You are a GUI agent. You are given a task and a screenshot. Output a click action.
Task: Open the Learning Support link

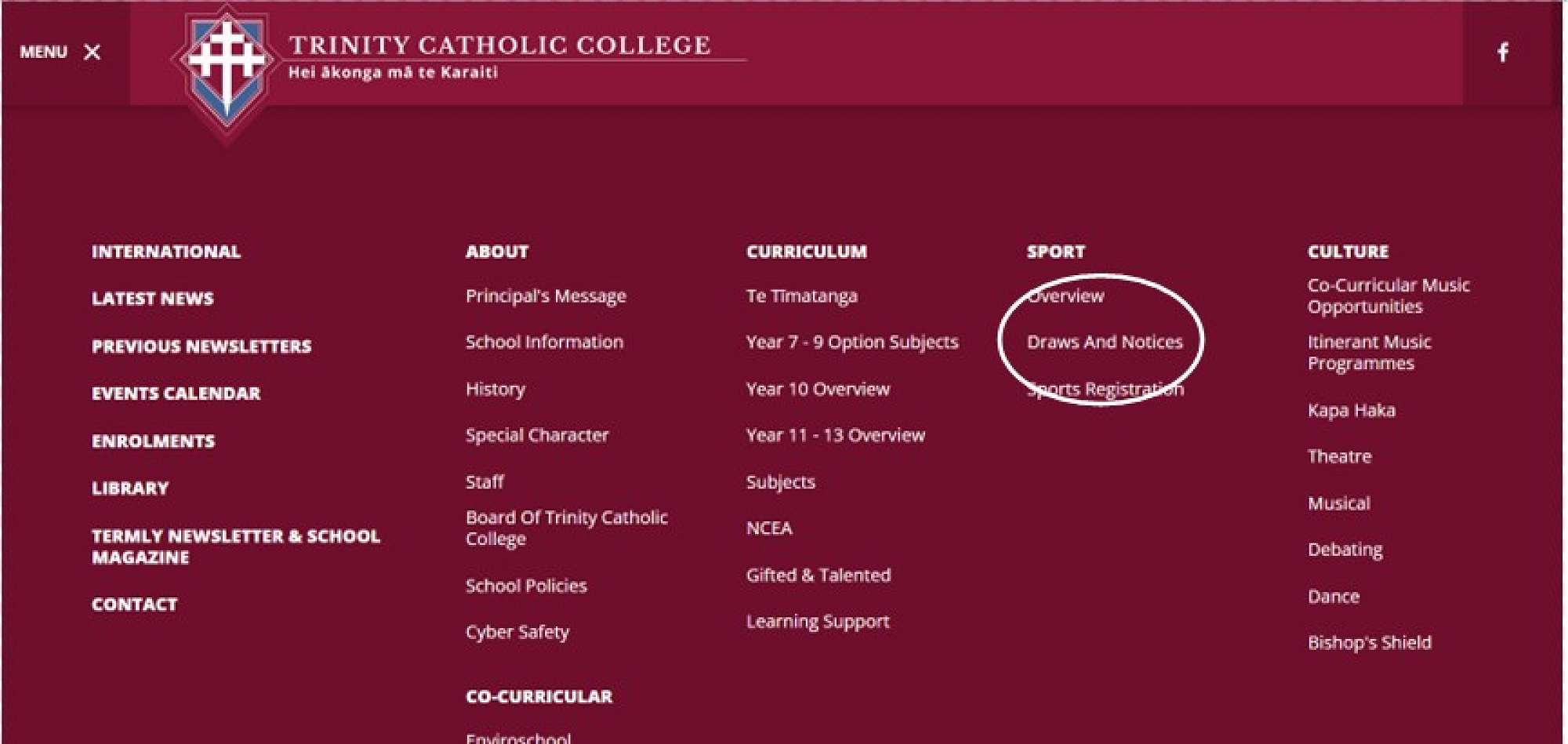coord(818,622)
